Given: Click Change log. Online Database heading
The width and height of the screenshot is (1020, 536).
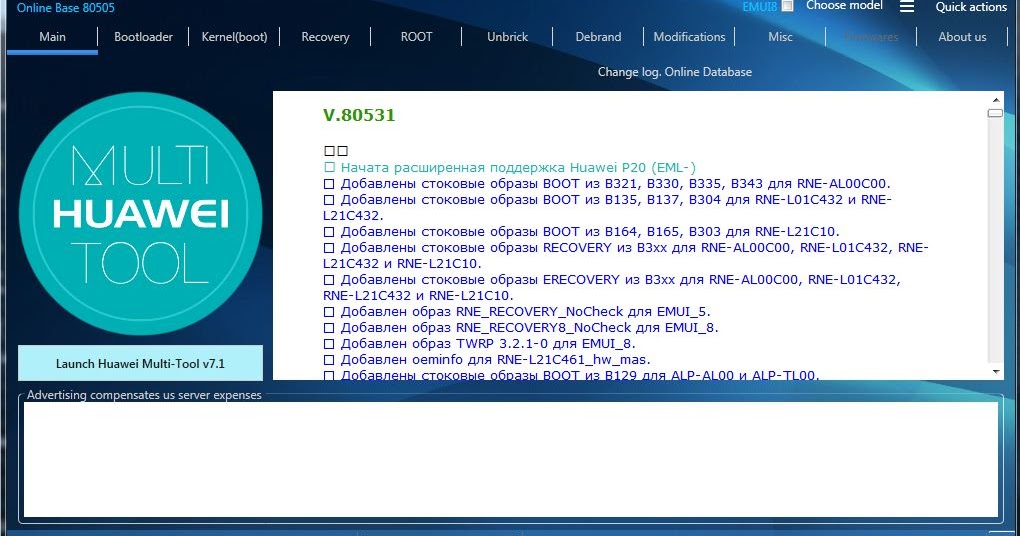Looking at the screenshot, I should (675, 72).
